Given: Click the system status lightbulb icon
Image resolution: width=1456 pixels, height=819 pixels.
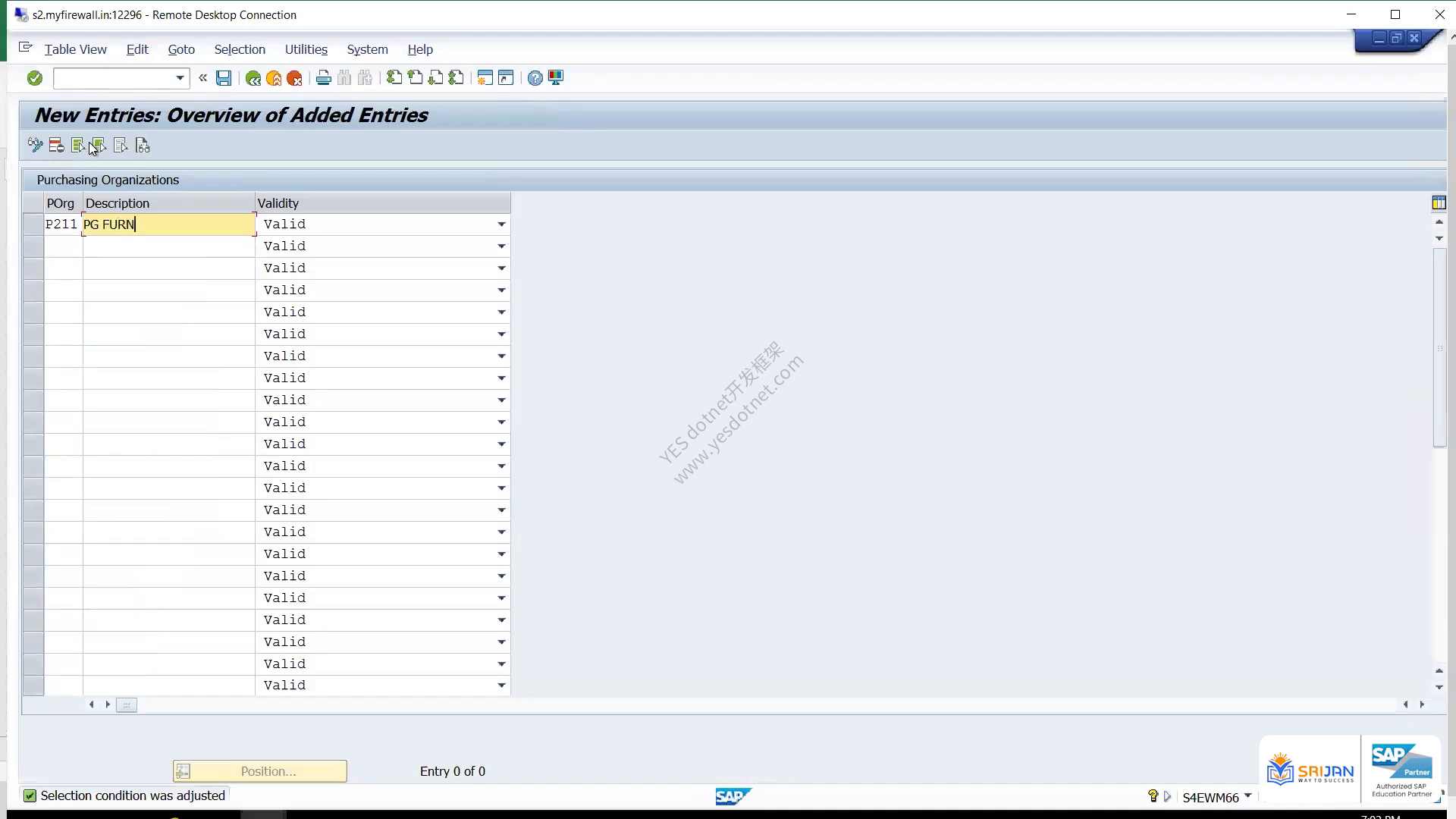Looking at the screenshot, I should click(x=1153, y=795).
